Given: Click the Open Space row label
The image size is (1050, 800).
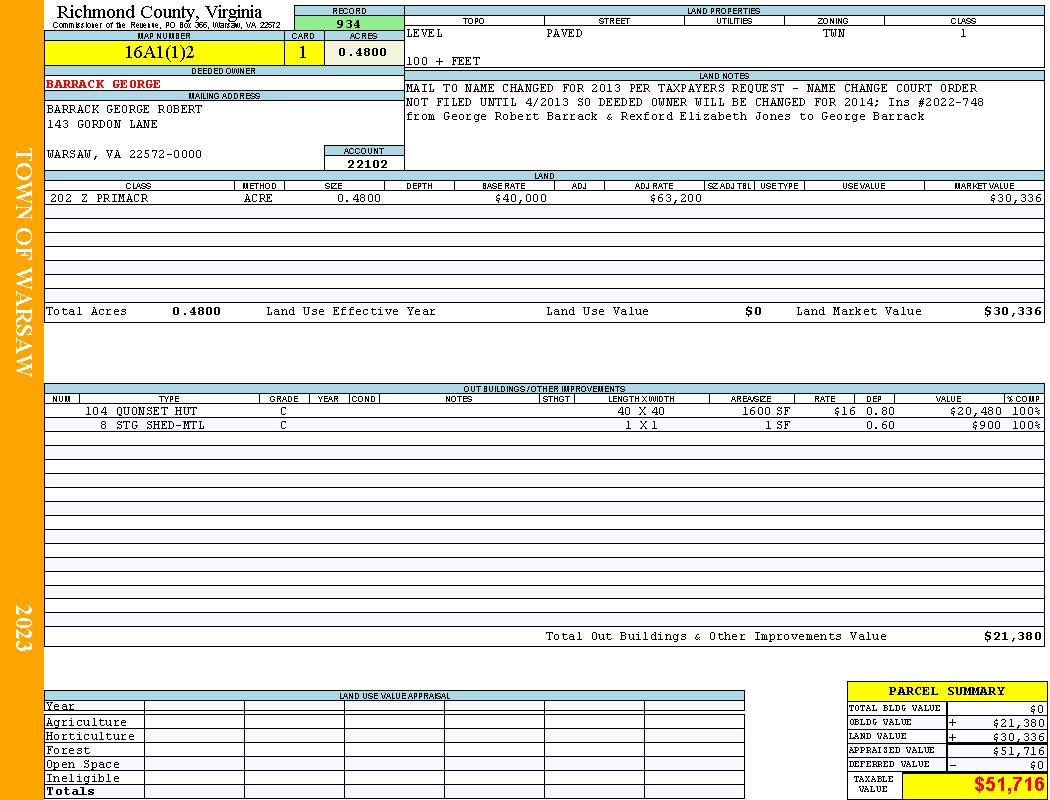Looking at the screenshot, I should [x=82, y=765].
